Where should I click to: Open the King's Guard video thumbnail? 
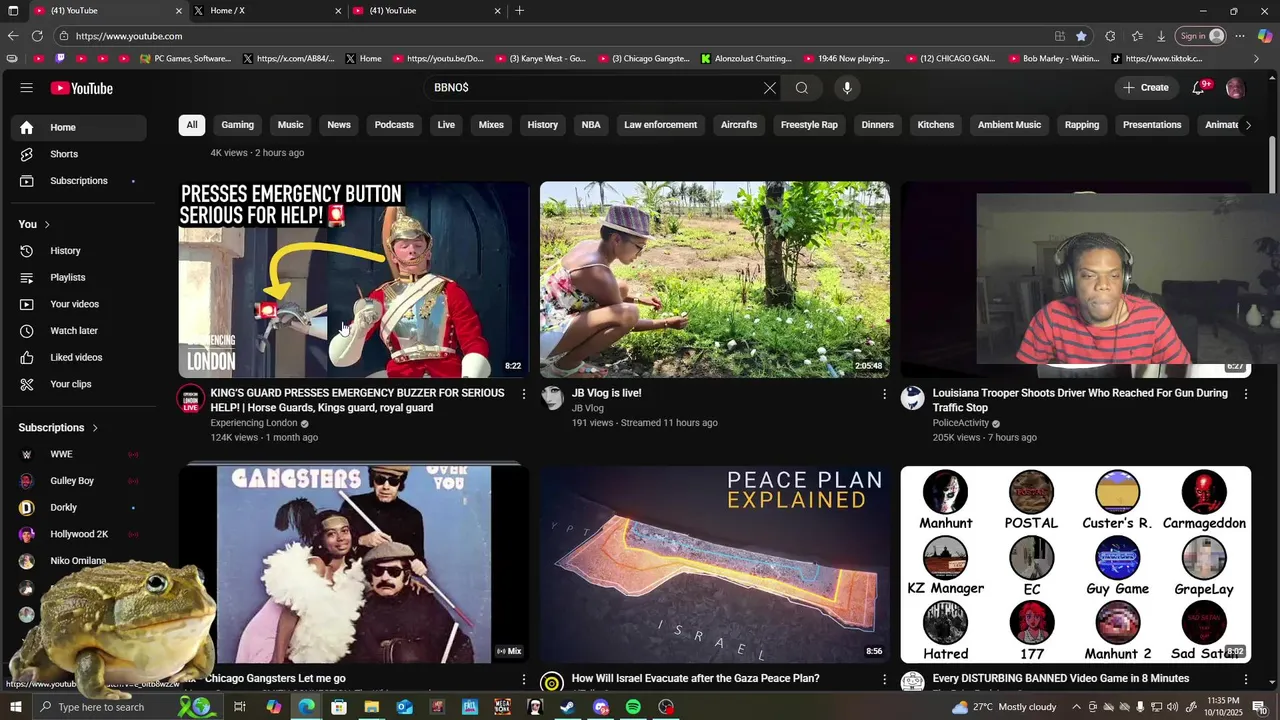(353, 280)
